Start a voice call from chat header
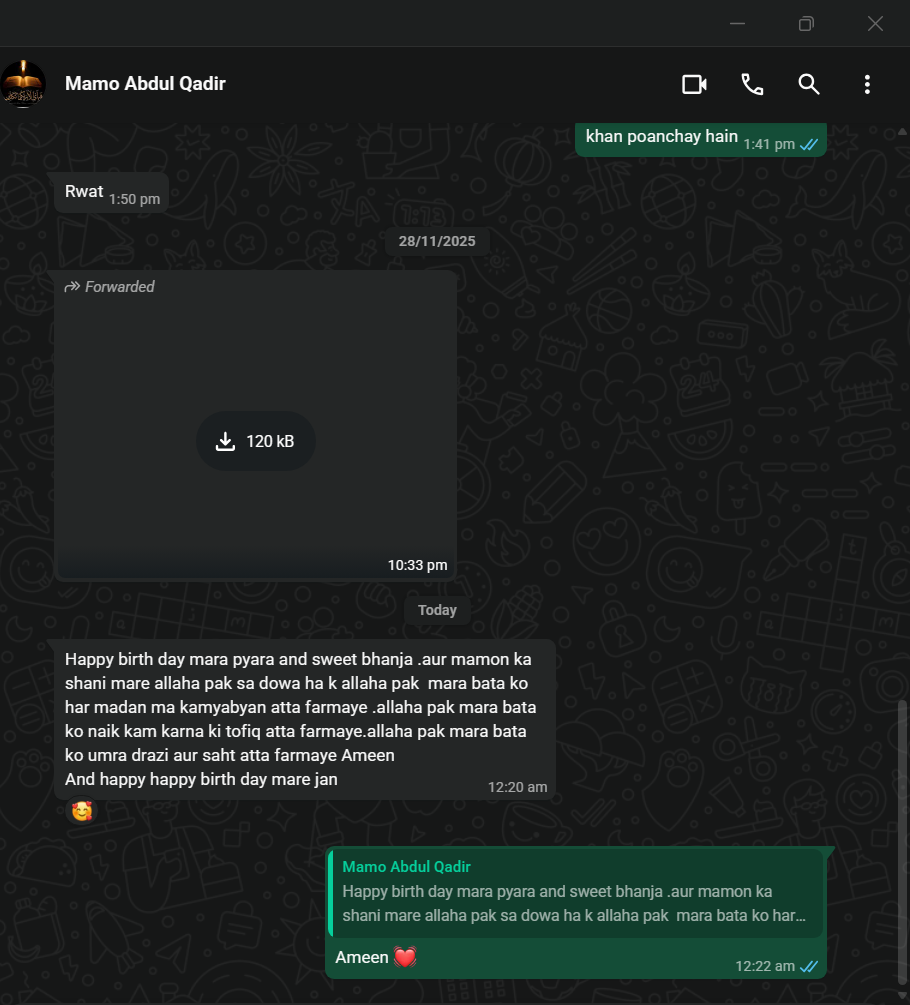Viewport: 910px width, 1005px height. pos(752,84)
